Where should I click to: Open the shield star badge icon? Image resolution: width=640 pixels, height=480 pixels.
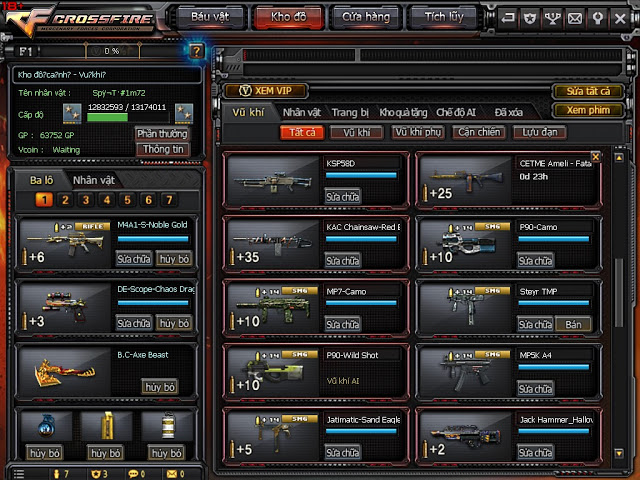tap(530, 18)
